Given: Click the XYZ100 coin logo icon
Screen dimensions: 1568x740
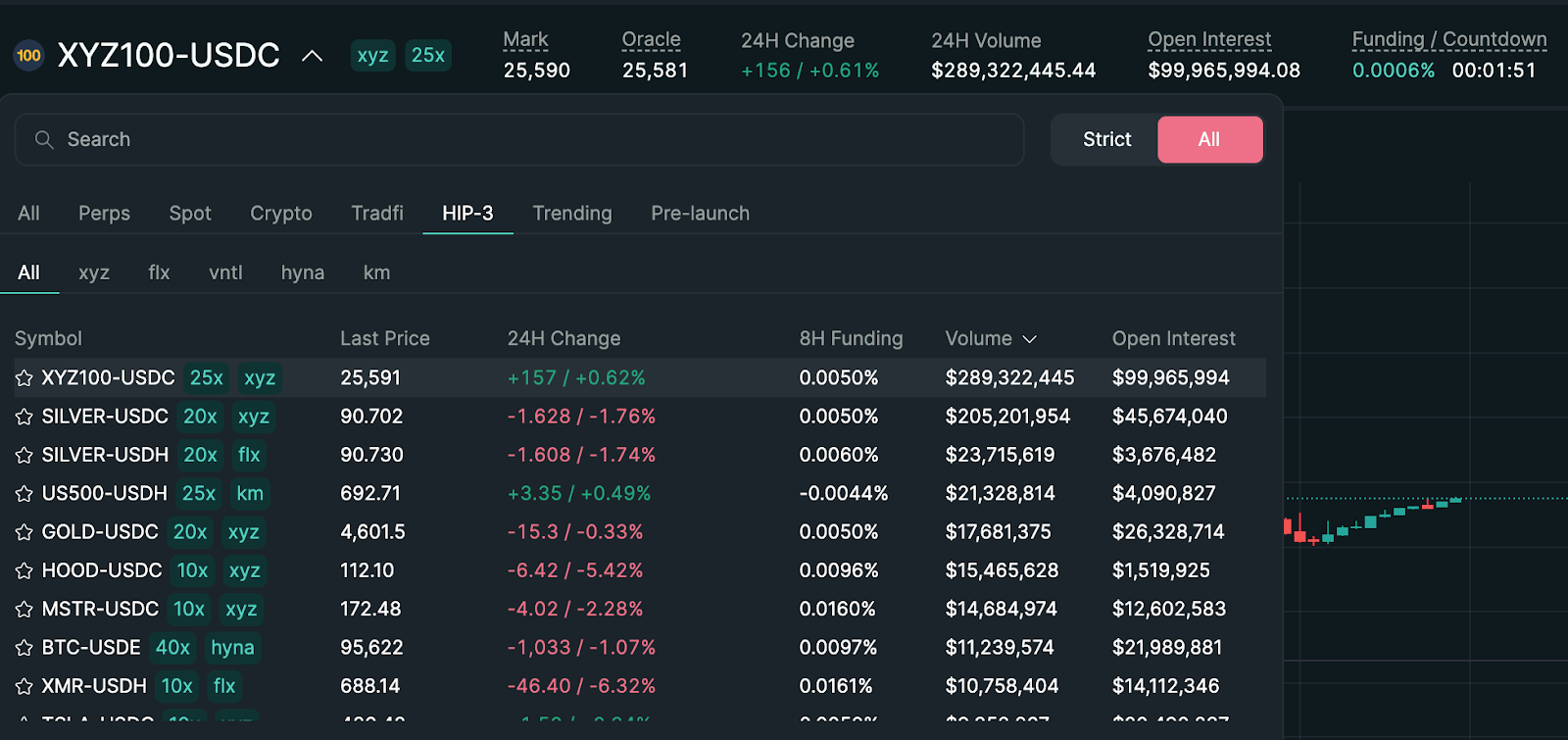Looking at the screenshot, I should tap(29, 56).
